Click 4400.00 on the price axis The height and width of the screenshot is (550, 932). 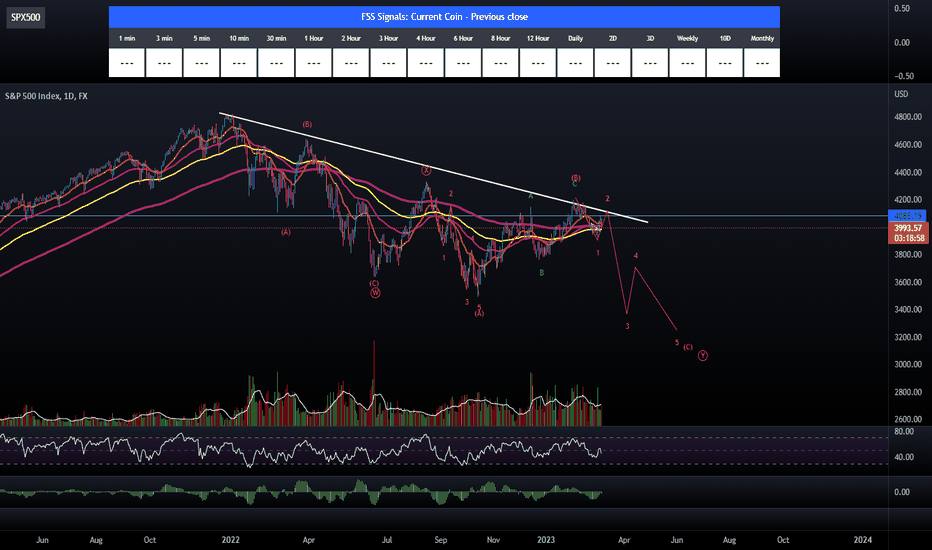pyautogui.click(x=908, y=172)
